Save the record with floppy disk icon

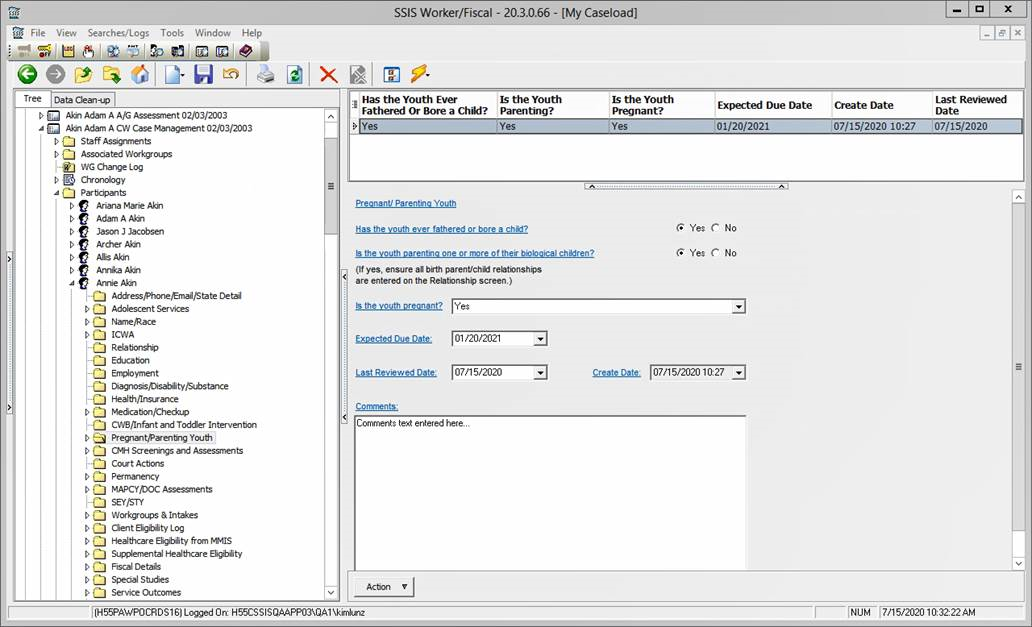tap(203, 74)
